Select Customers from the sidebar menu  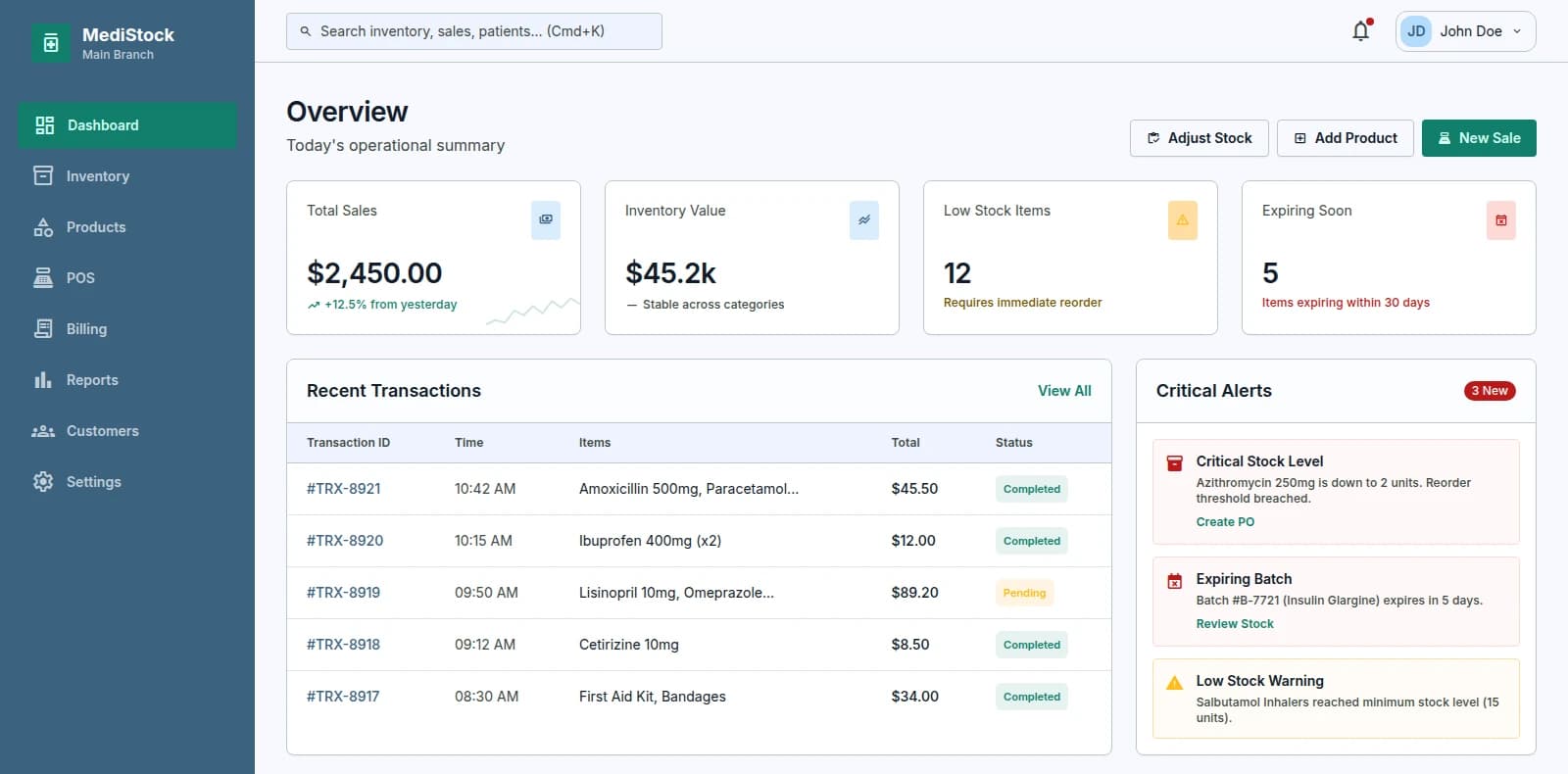127,431
